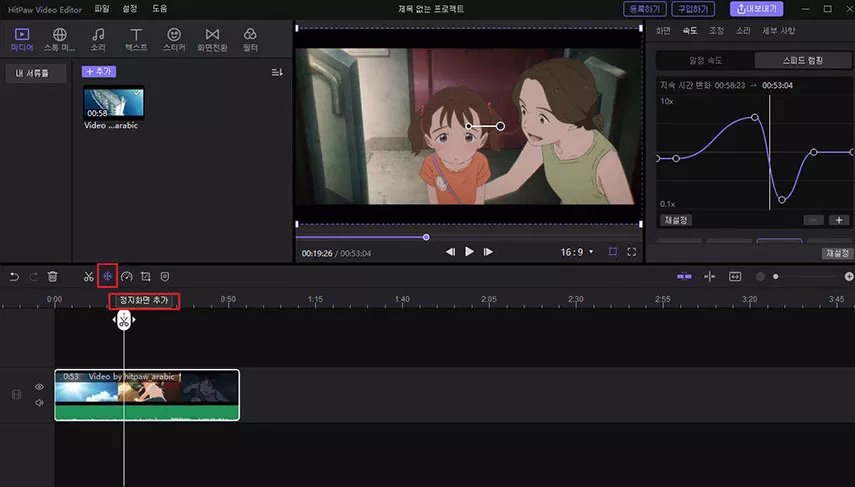
Task: Export the project with 내보내기
Action: pos(756,9)
